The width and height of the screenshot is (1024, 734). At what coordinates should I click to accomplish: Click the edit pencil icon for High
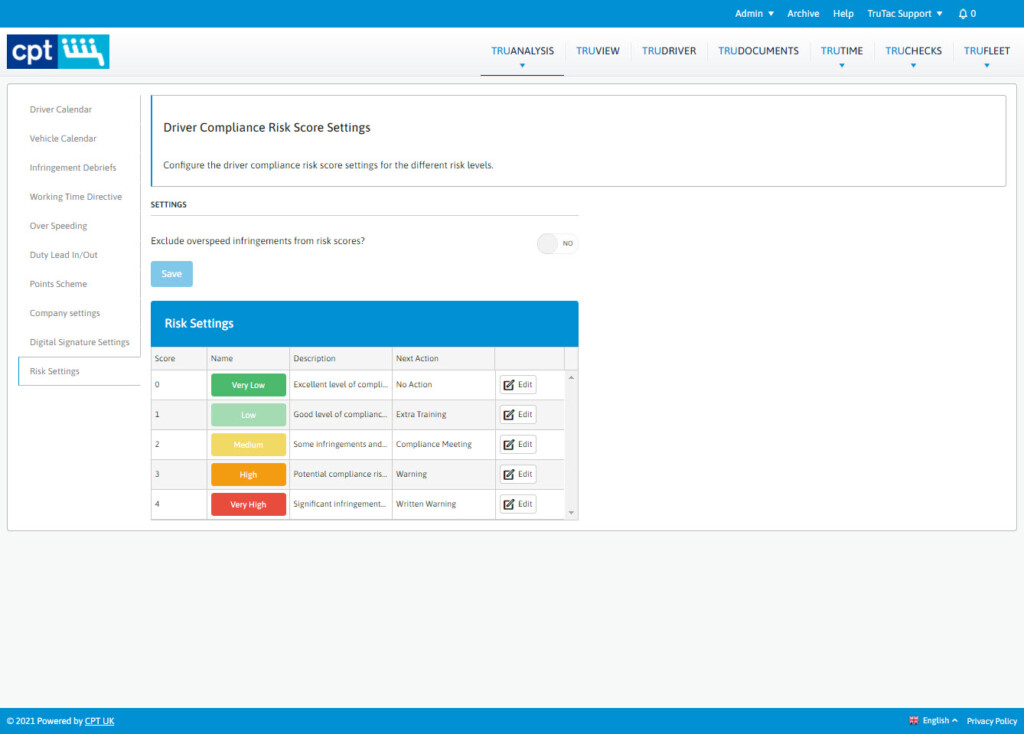[510, 473]
